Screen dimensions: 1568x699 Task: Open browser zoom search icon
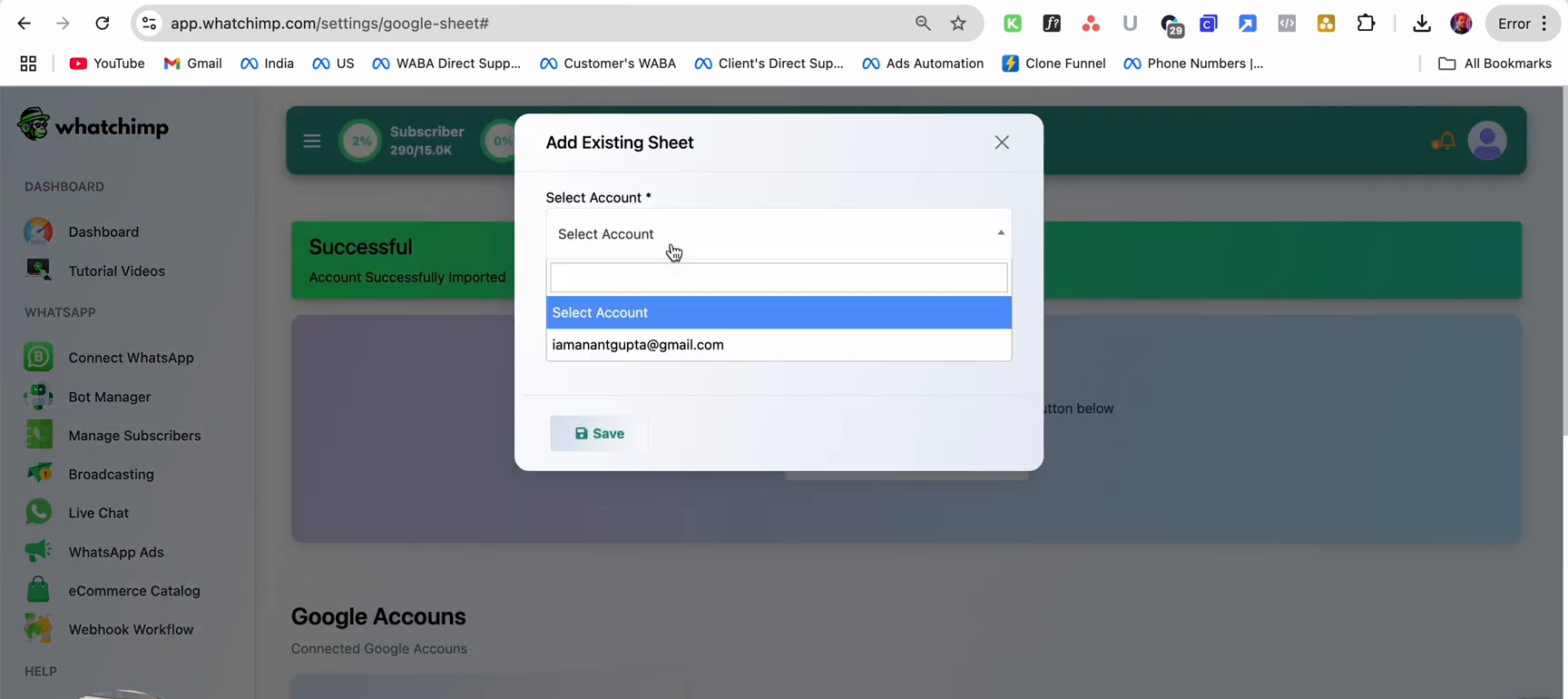pos(923,24)
